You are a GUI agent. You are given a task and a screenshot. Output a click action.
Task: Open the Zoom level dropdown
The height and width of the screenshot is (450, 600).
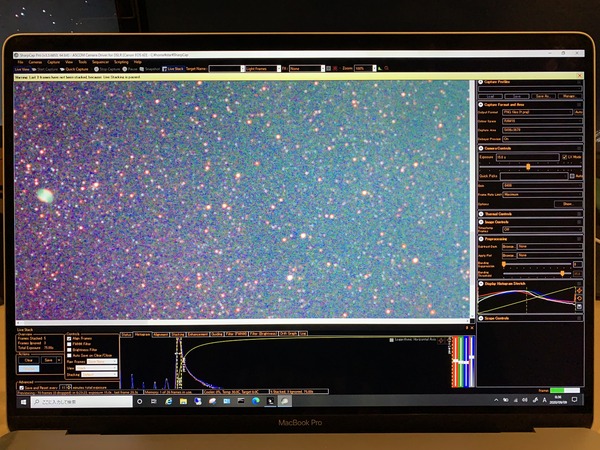click(365, 68)
